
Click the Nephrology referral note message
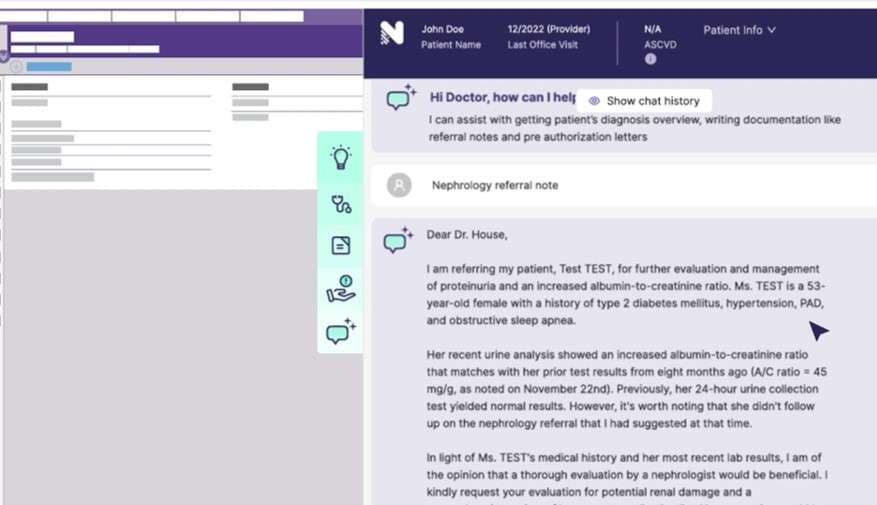(495, 185)
